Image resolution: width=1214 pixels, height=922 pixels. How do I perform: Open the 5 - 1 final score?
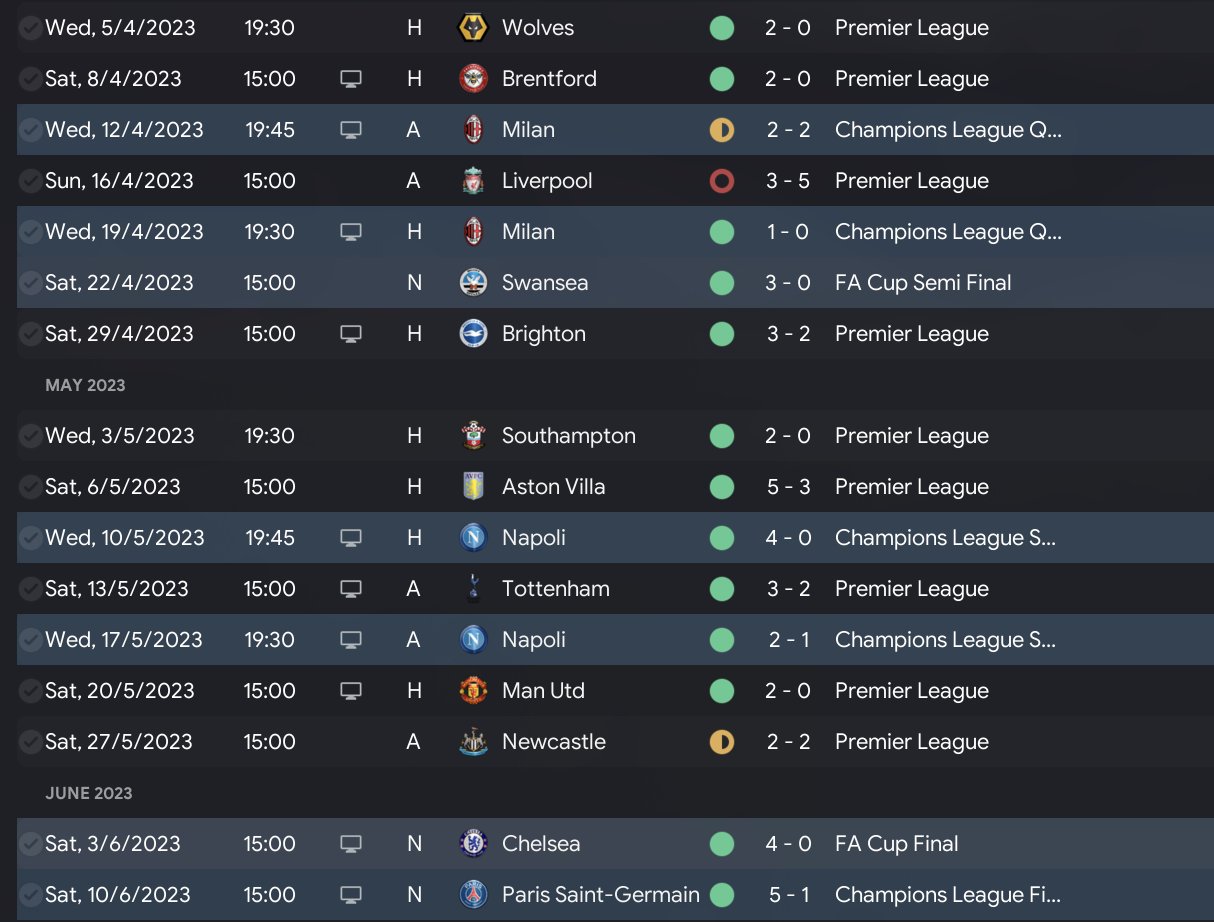coord(788,895)
